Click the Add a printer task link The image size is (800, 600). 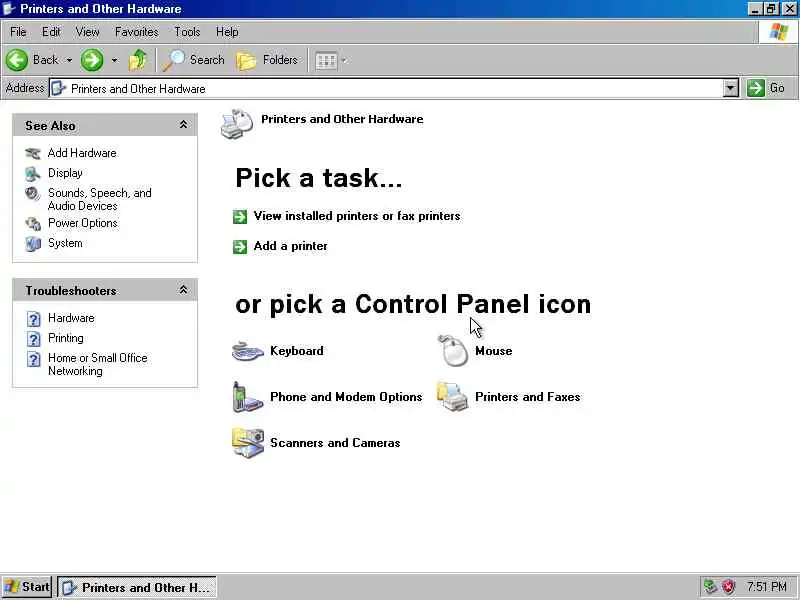290,246
